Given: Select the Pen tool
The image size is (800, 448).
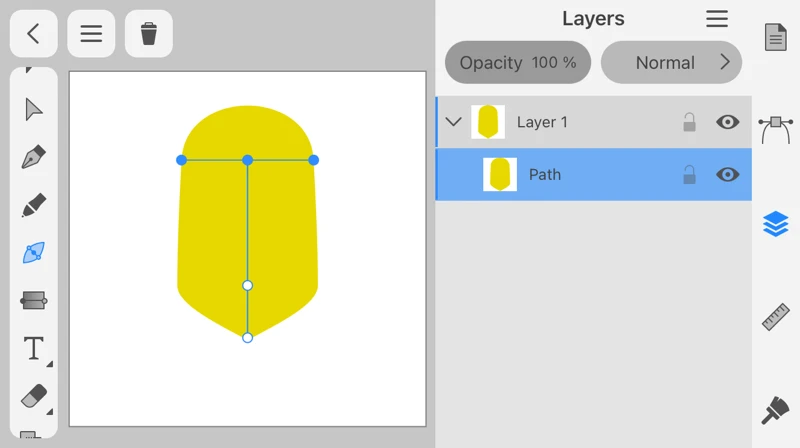Looking at the screenshot, I should (x=33, y=157).
